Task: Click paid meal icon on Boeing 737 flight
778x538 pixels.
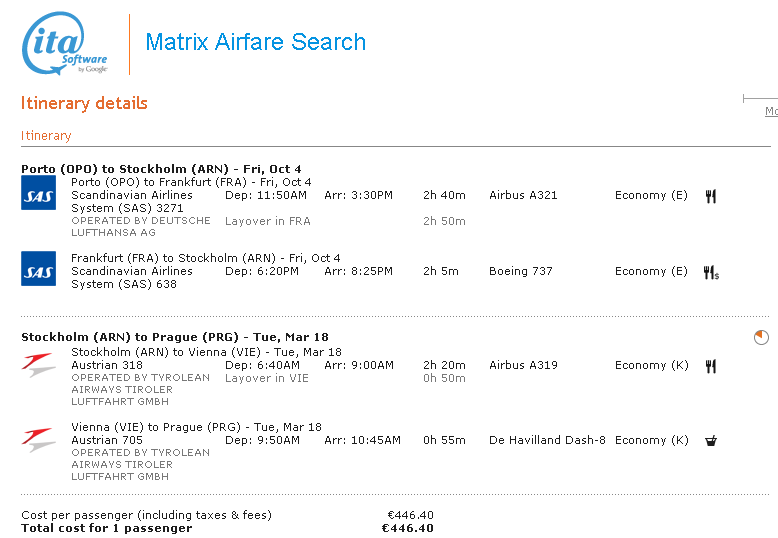Action: click(711, 272)
